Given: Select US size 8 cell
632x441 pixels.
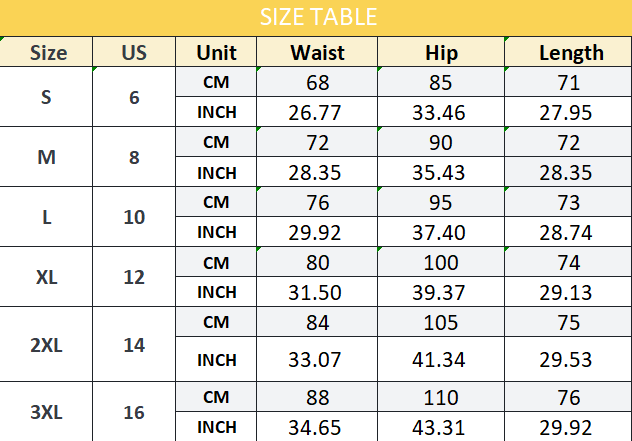Looking at the screenshot, I should 134,157.
